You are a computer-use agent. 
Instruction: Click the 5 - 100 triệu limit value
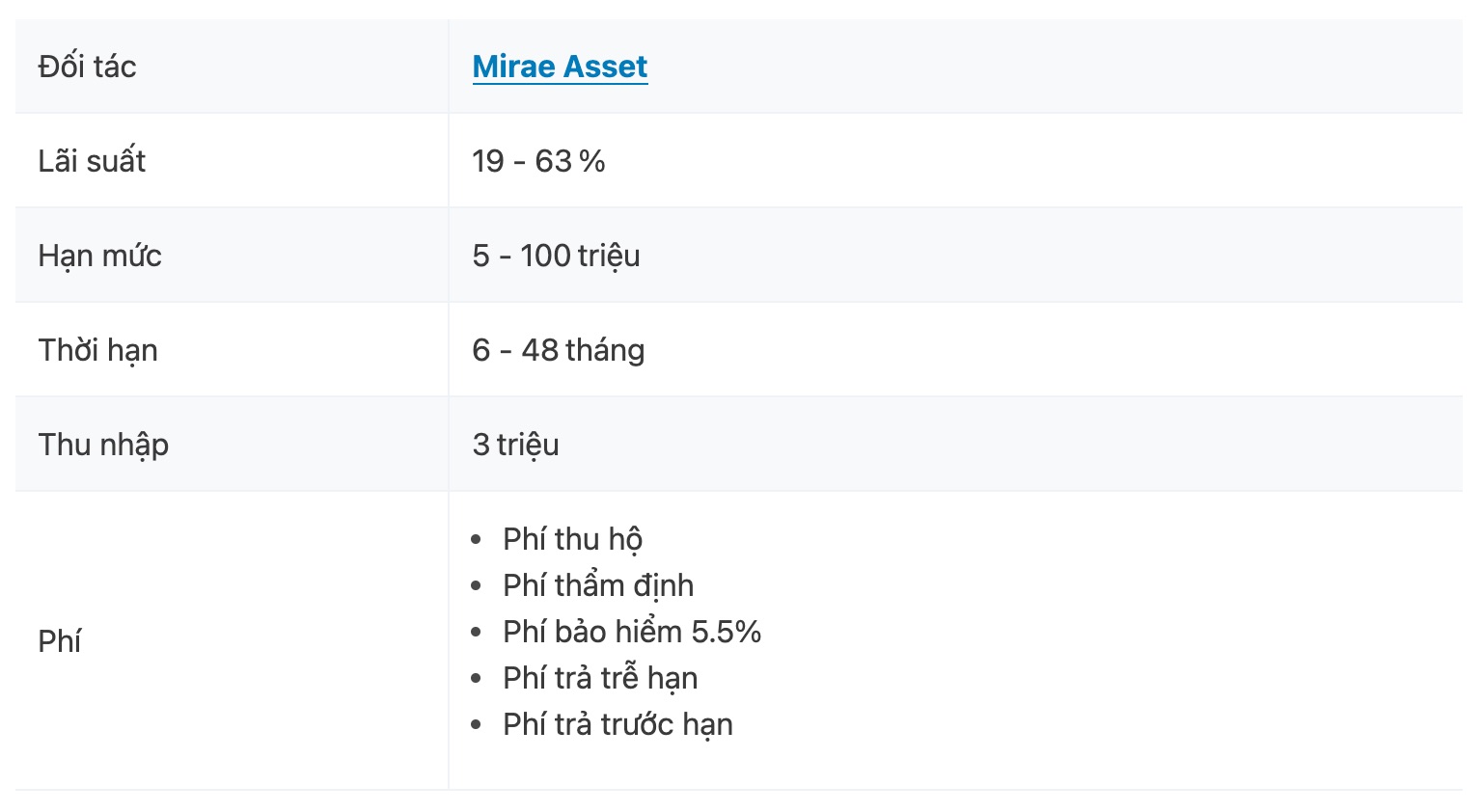coord(556,256)
